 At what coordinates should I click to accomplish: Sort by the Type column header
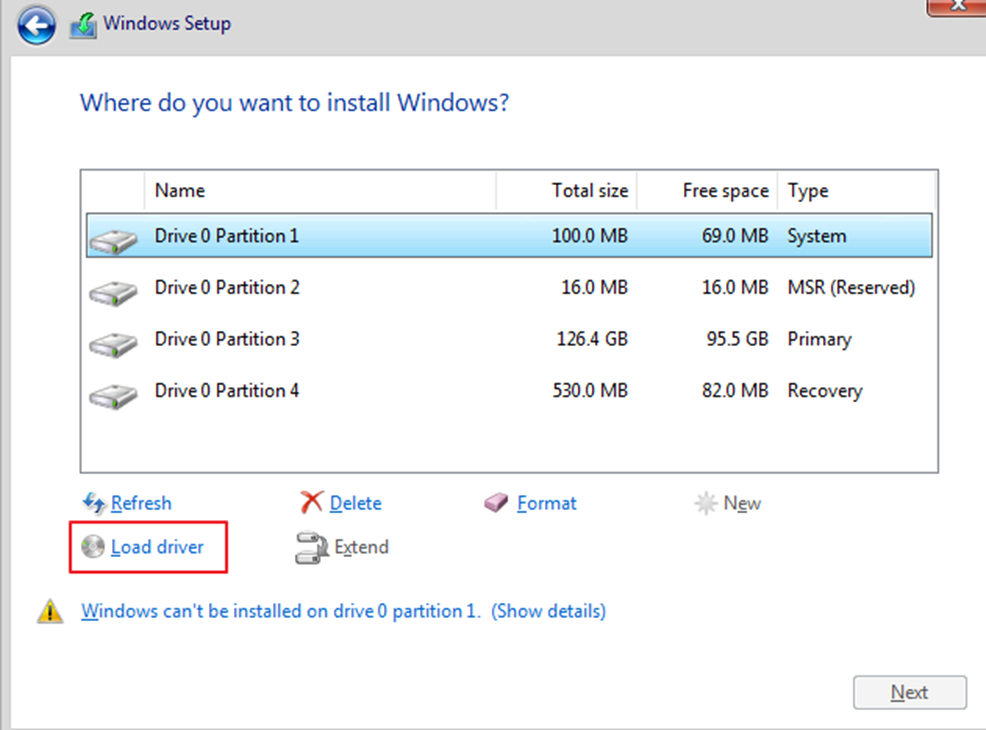click(x=856, y=191)
